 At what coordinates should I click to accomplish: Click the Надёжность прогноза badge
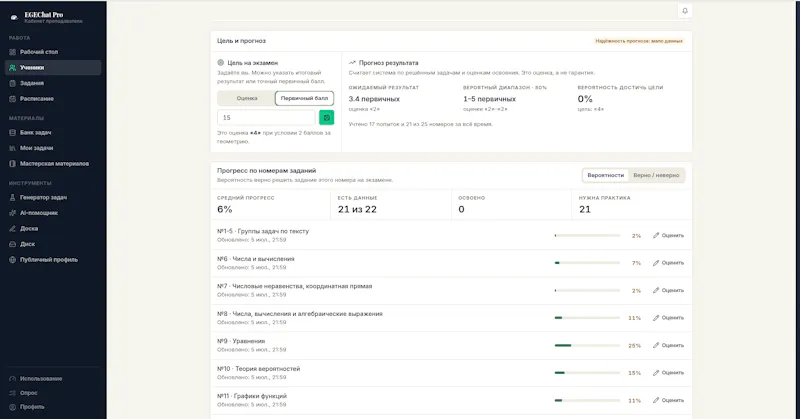coord(639,41)
